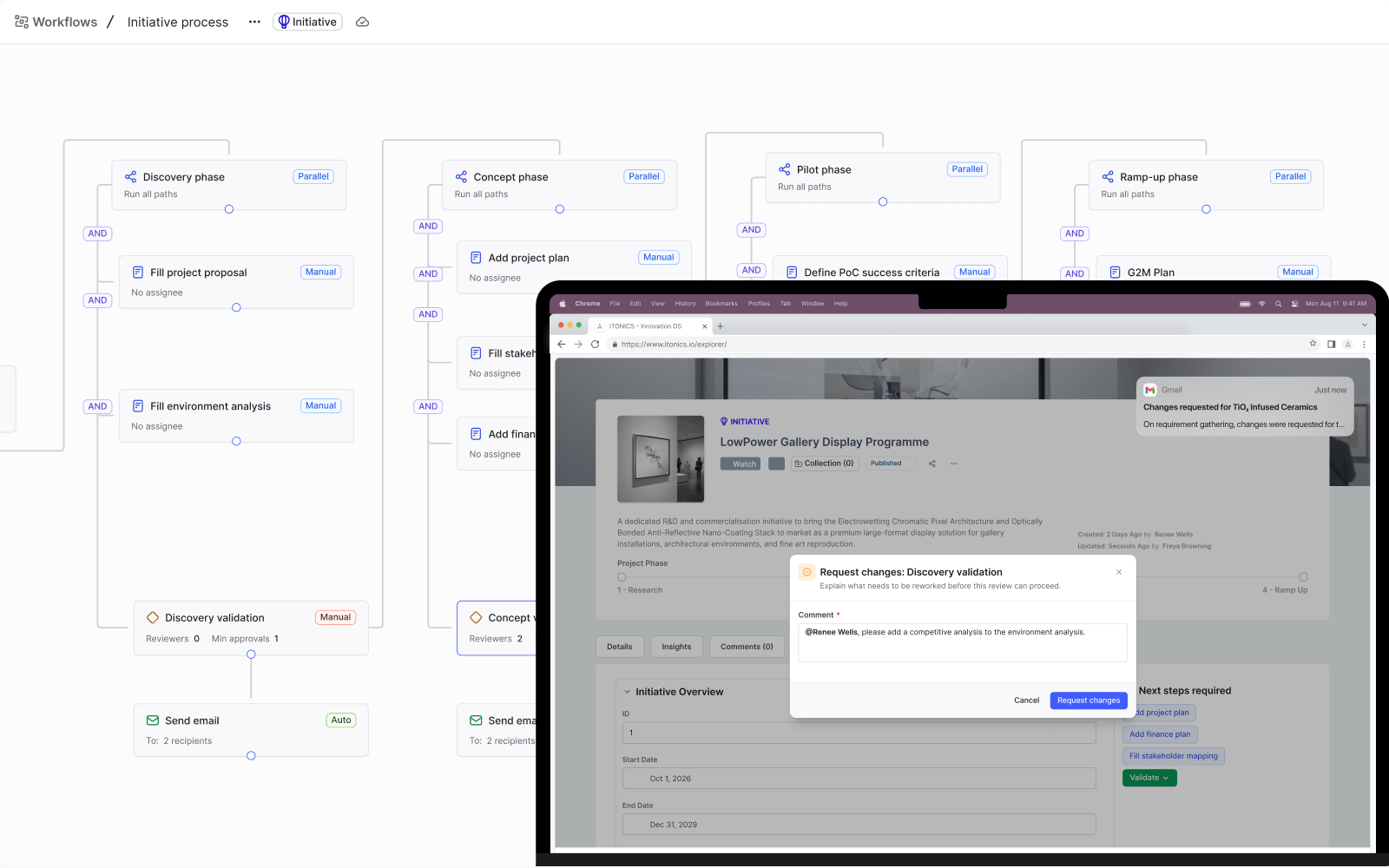Click the Spotlight search icon in macOS menu bar

(x=1278, y=304)
